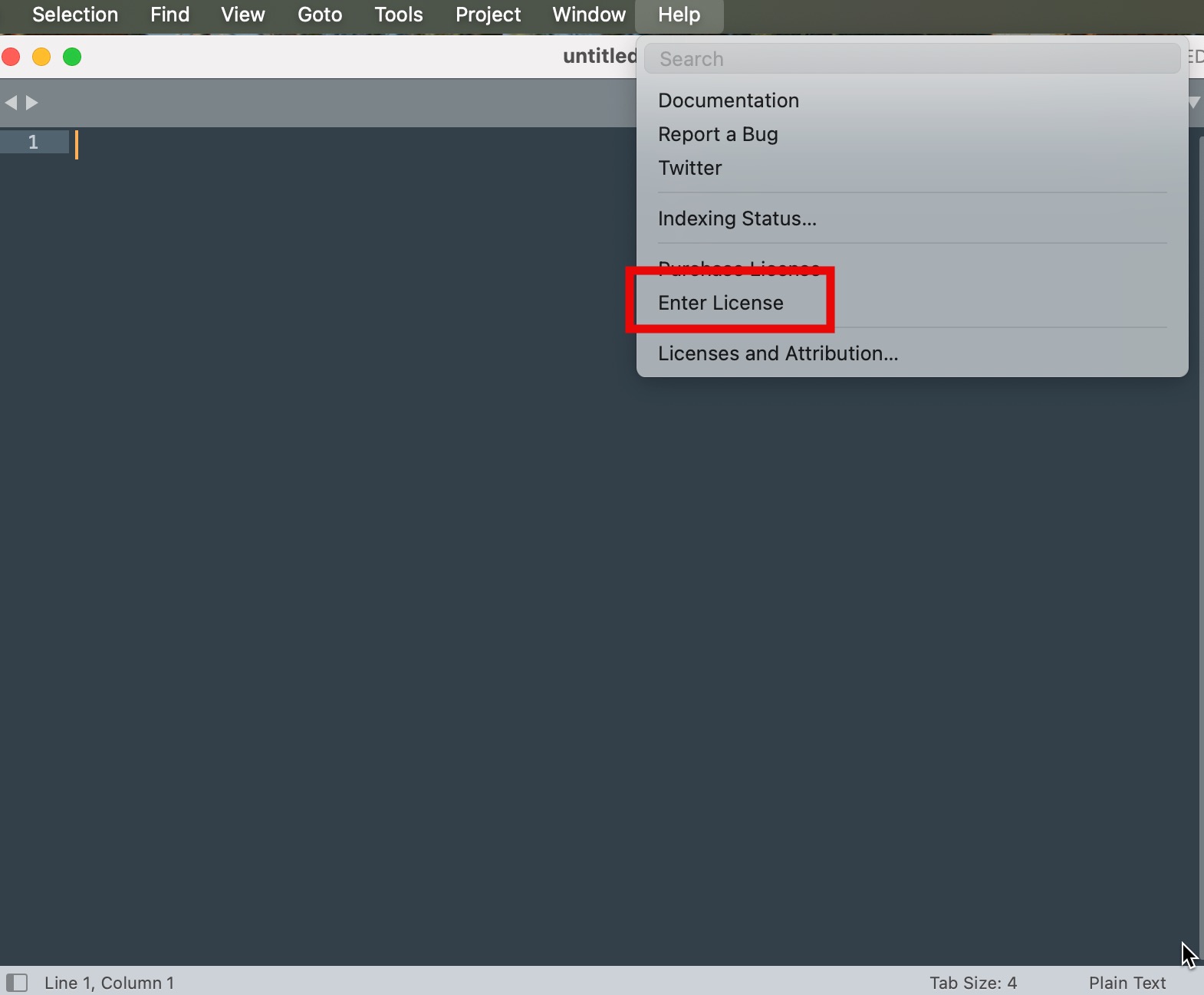Image resolution: width=1204 pixels, height=995 pixels.
Task: Open the Selection menu
Action: click(75, 15)
